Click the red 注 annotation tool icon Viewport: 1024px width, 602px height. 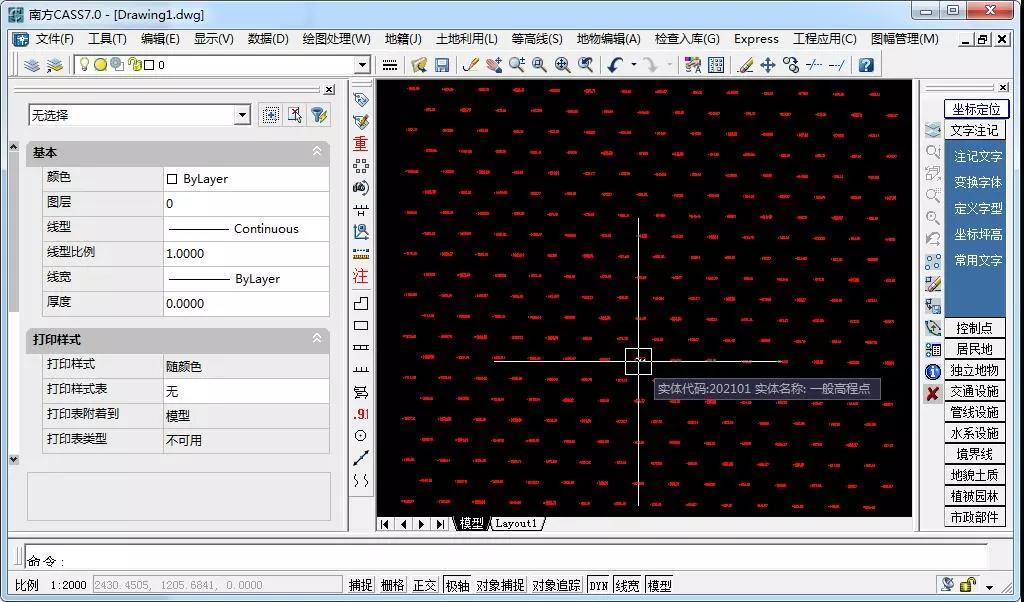coord(360,276)
